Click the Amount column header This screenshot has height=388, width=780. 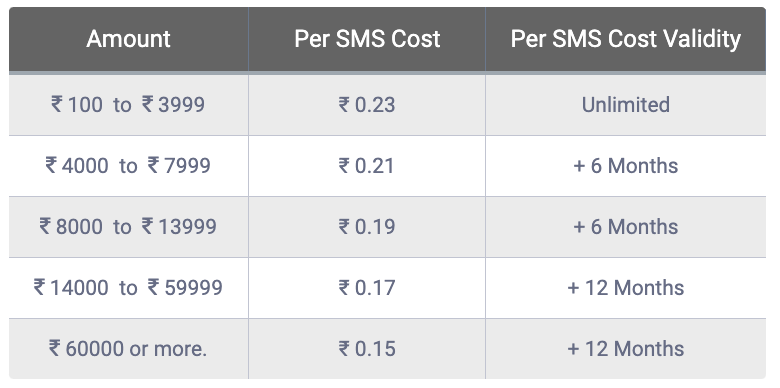click(x=128, y=39)
